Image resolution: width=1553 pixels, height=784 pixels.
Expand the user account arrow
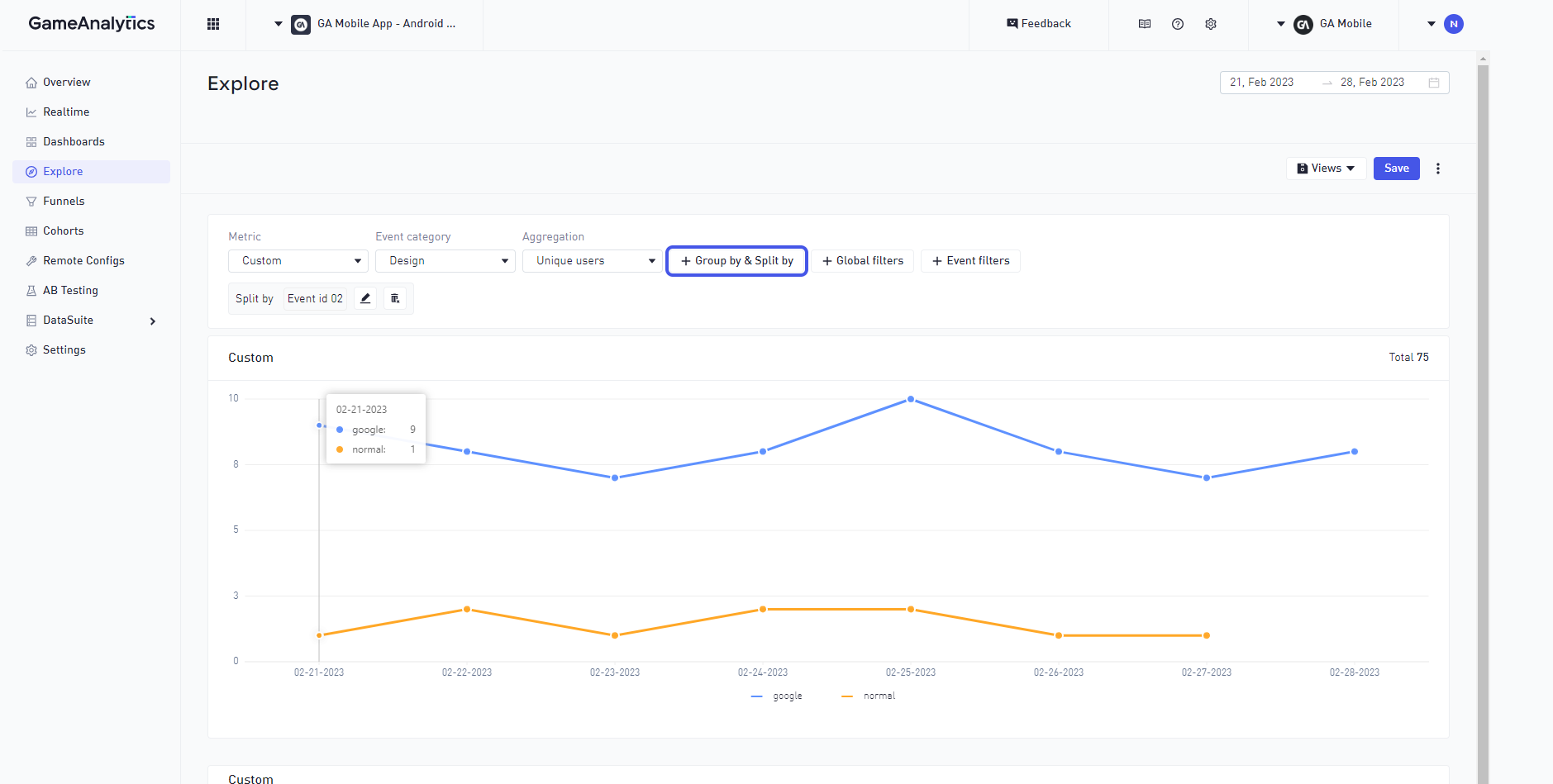click(1432, 24)
